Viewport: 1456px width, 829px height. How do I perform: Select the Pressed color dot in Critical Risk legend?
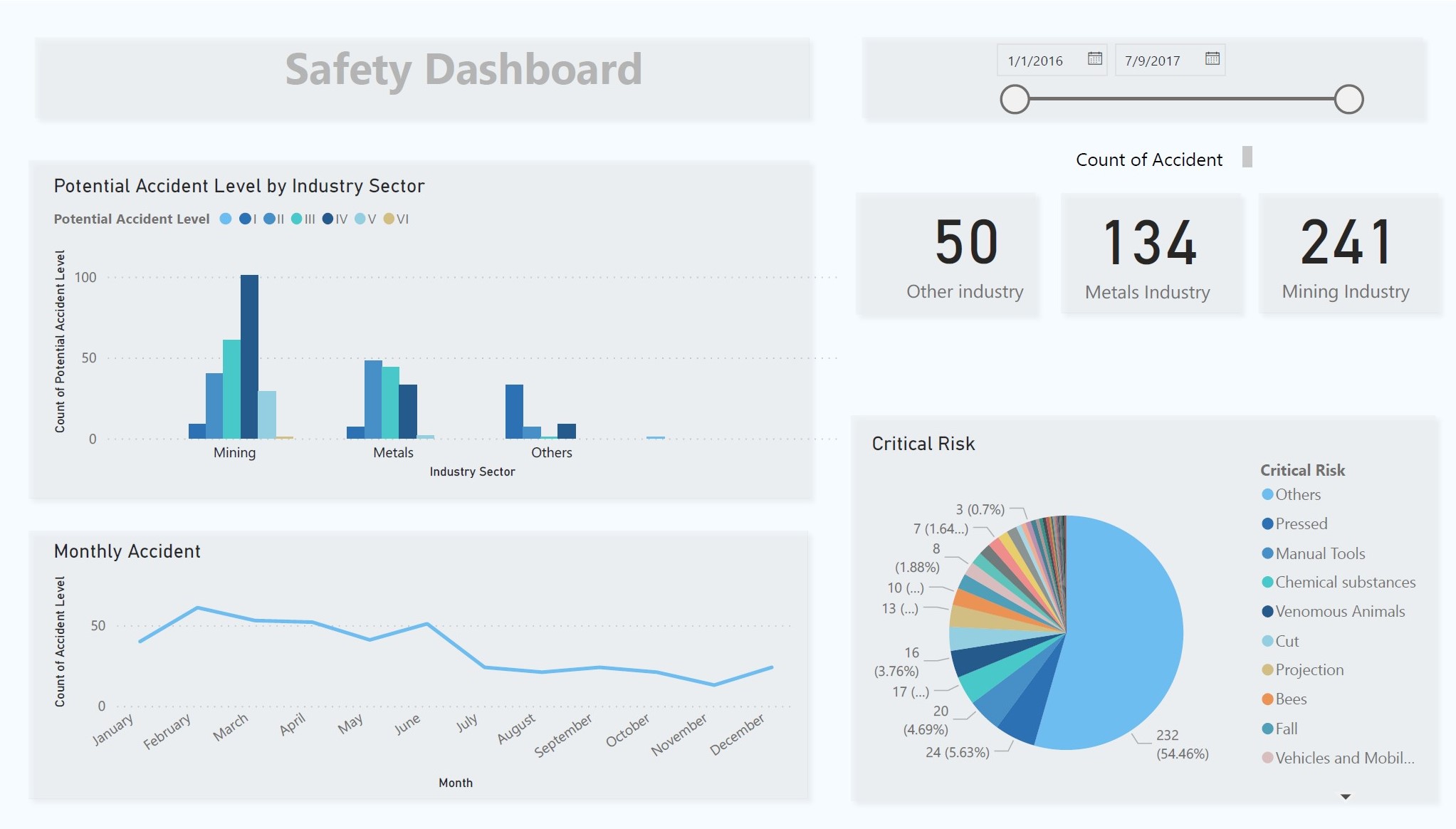pyautogui.click(x=1269, y=523)
